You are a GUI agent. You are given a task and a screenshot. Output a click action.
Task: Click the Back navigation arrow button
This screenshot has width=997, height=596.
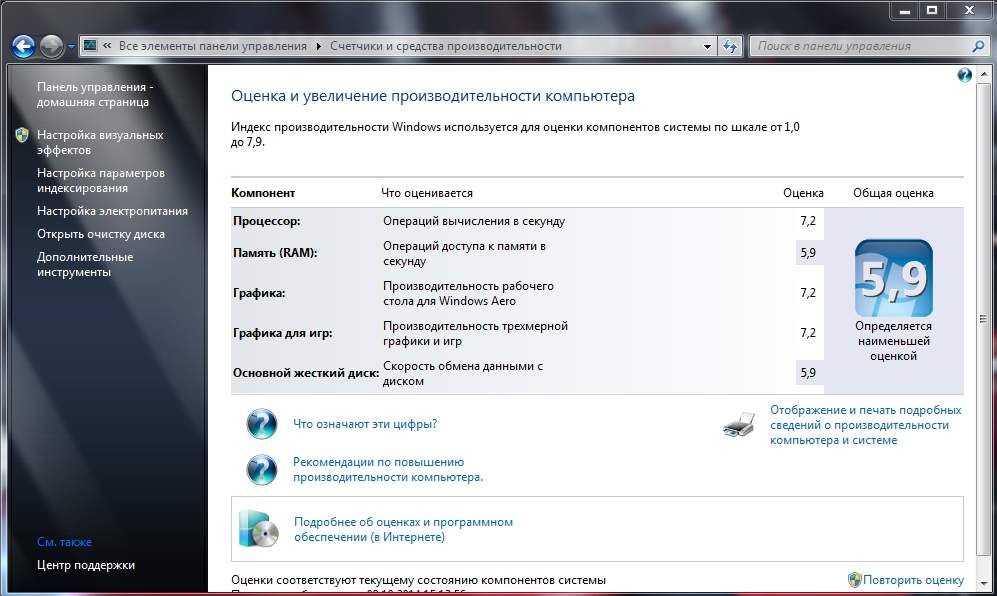tap(24, 46)
